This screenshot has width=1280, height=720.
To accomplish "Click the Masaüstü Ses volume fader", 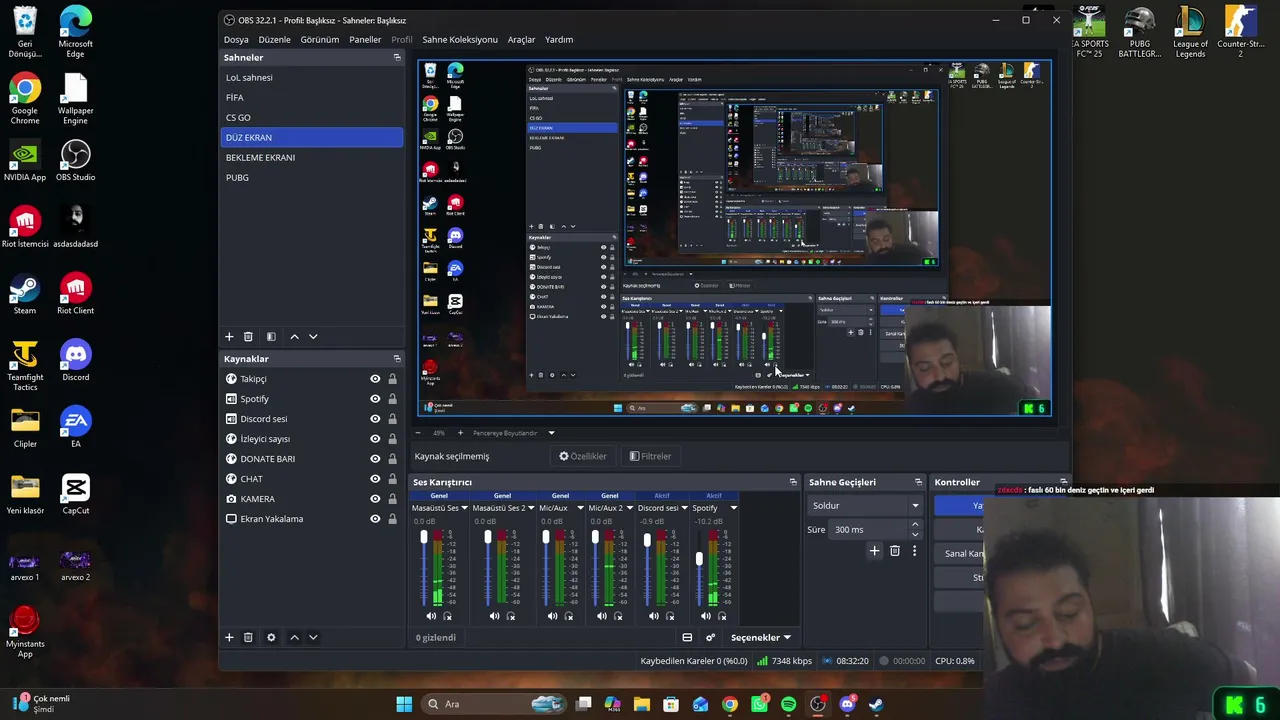I will click(424, 537).
